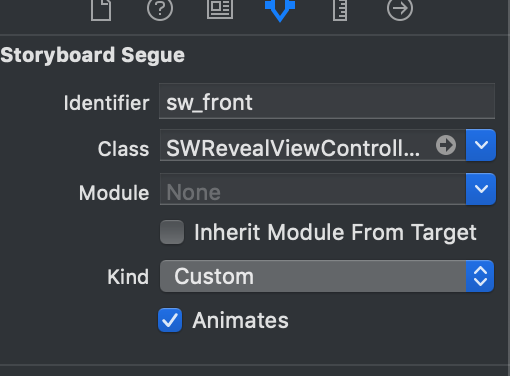This screenshot has height=376, width=510.
Task: Enable Inherit Module From Target
Action: coord(172,232)
